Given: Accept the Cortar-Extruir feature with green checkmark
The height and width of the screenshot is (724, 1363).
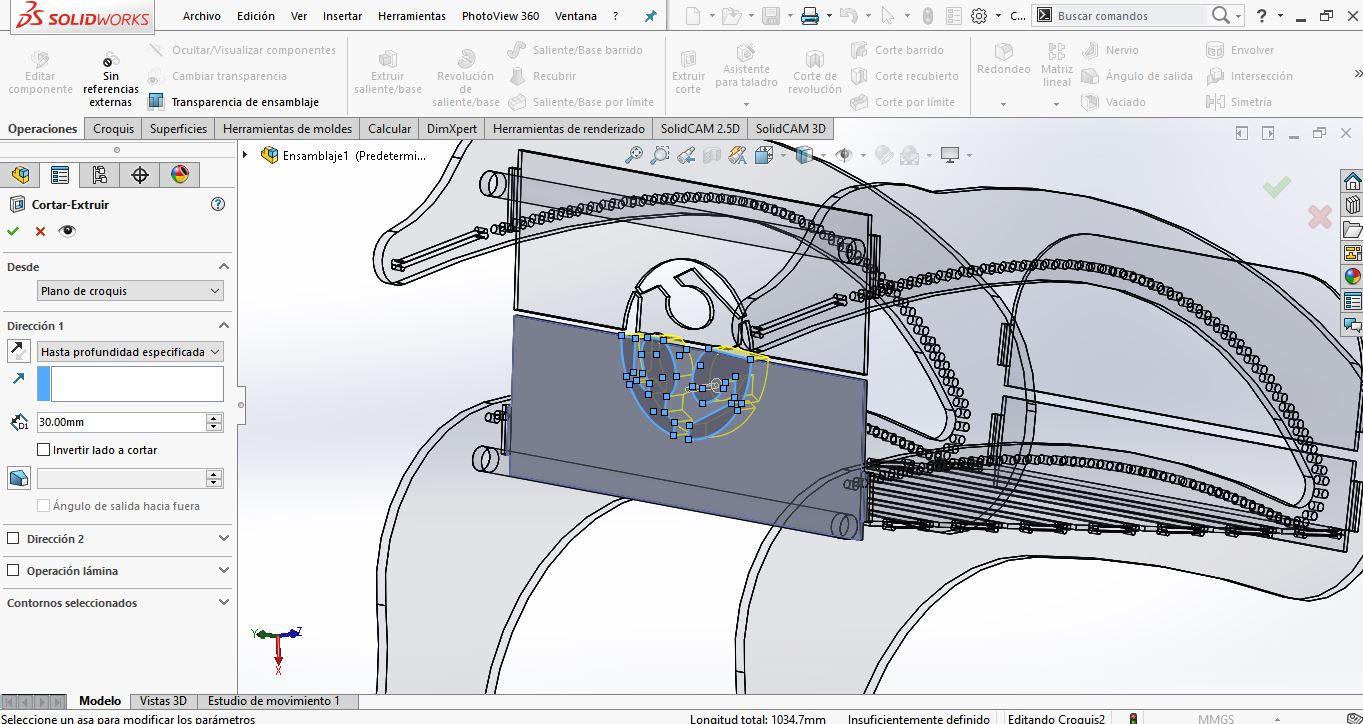Looking at the screenshot, I should [13, 231].
